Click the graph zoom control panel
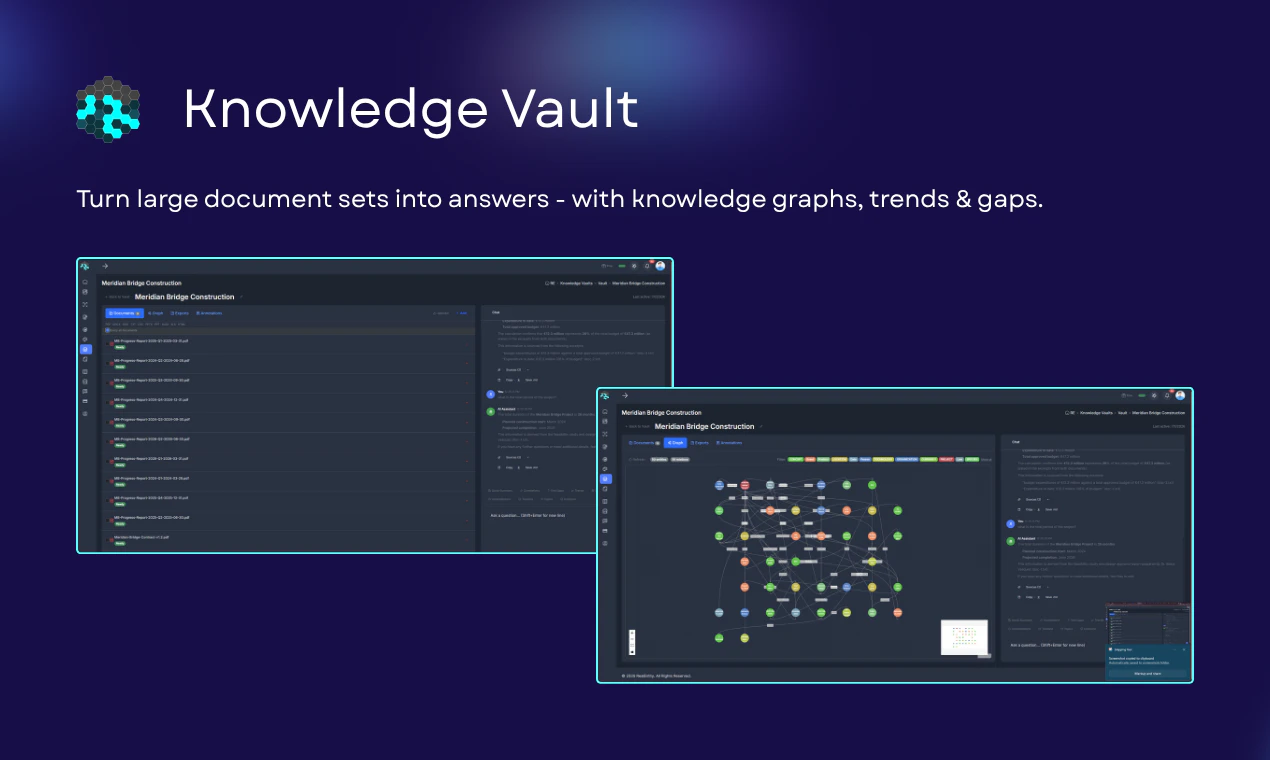1270x760 pixels. point(632,642)
